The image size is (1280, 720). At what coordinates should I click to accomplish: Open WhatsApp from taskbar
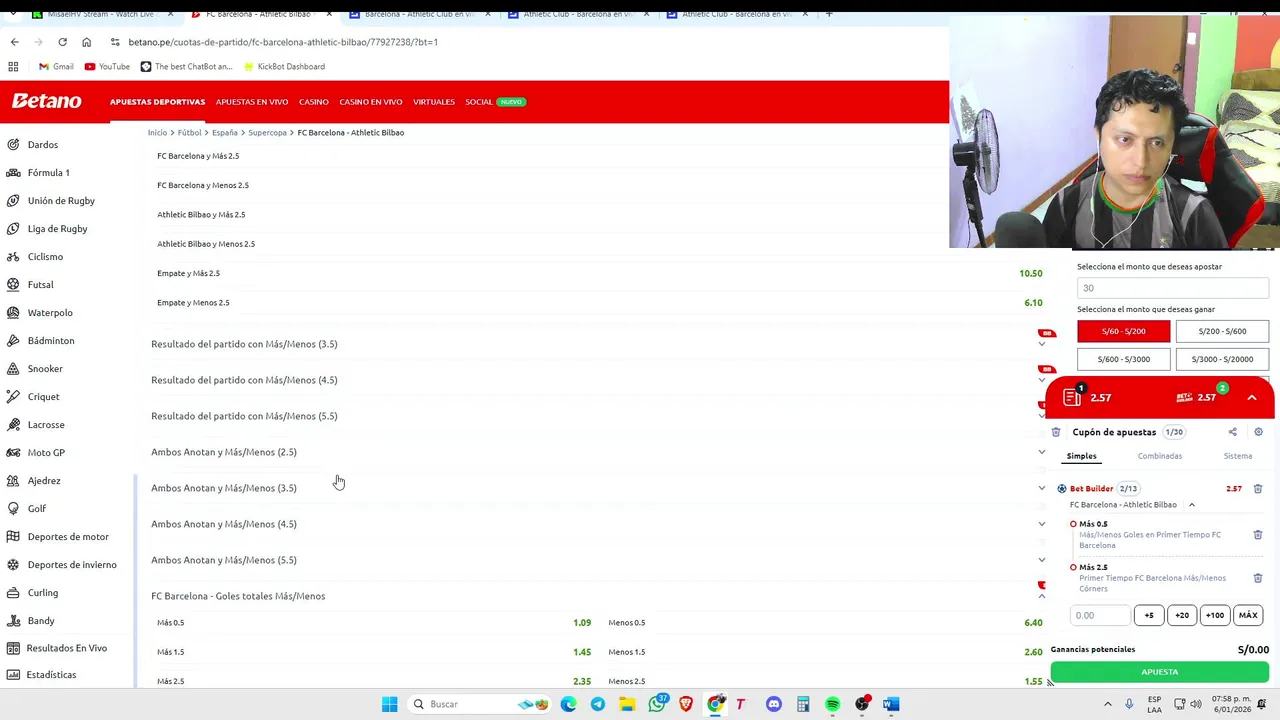(x=657, y=704)
